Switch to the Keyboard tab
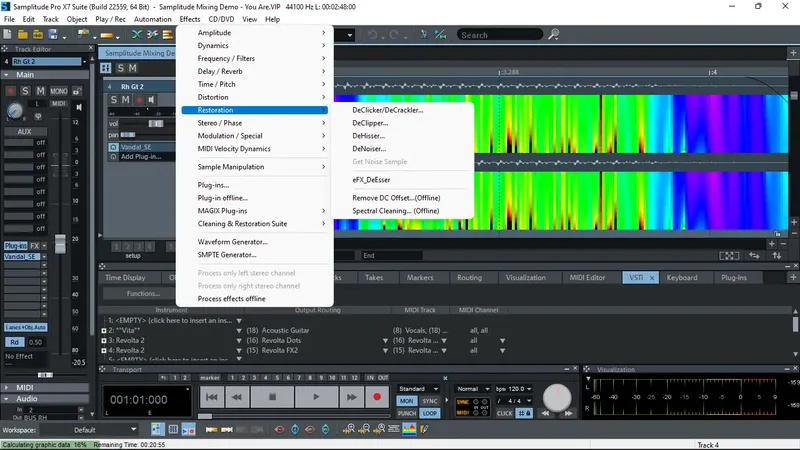 click(x=682, y=277)
